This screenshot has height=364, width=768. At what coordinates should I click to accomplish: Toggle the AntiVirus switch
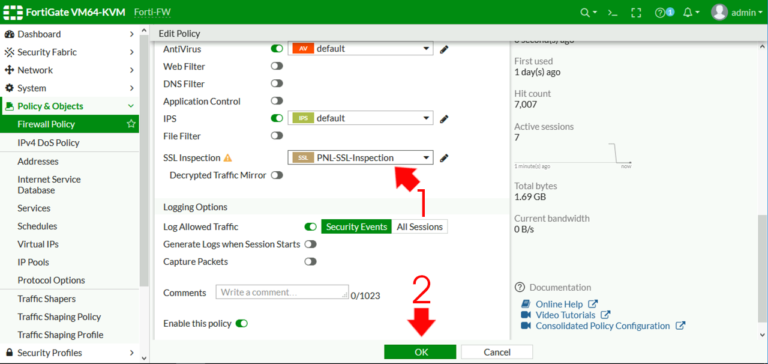pos(277,49)
